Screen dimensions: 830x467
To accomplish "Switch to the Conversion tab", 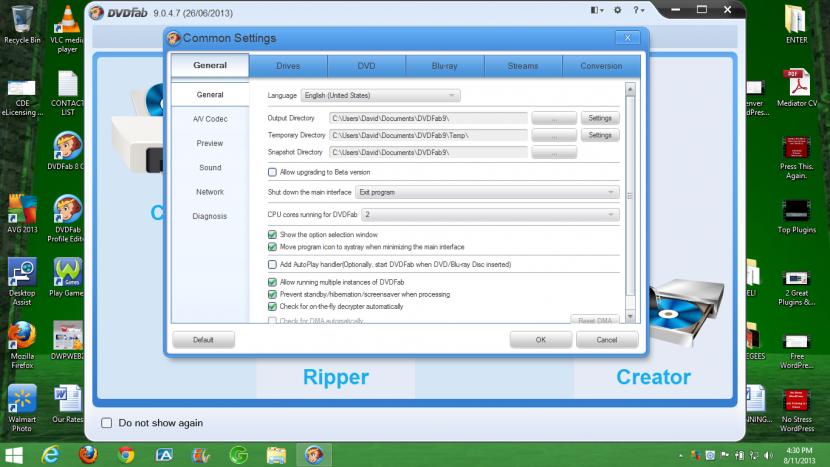I will coord(601,66).
